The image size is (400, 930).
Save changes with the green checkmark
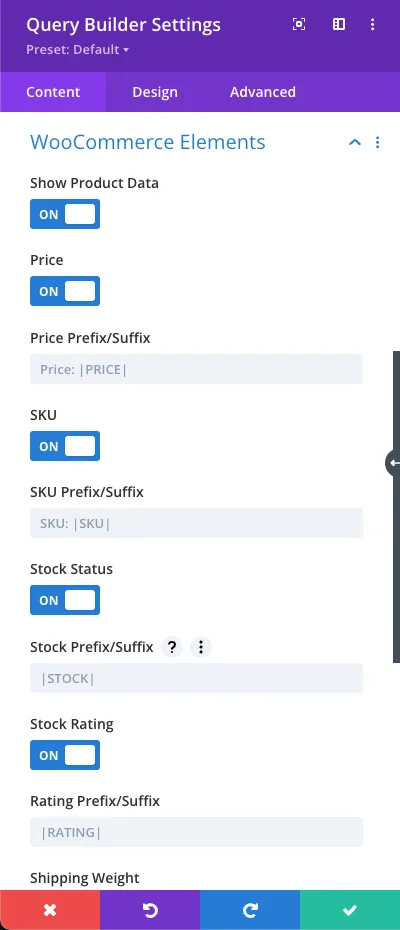tap(350, 910)
